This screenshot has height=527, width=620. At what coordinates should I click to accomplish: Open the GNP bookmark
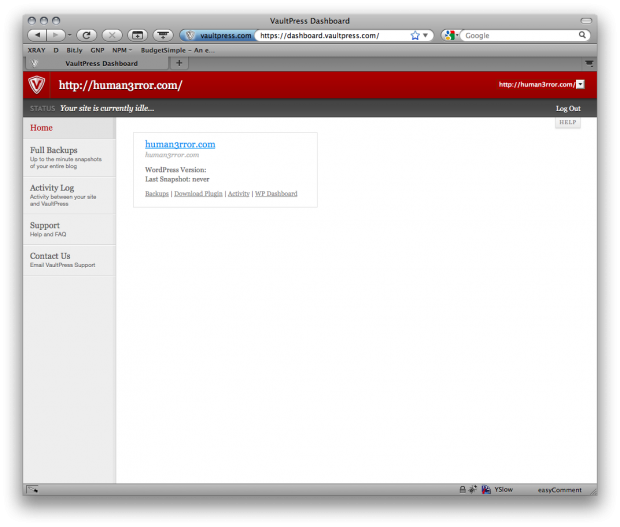click(x=97, y=50)
